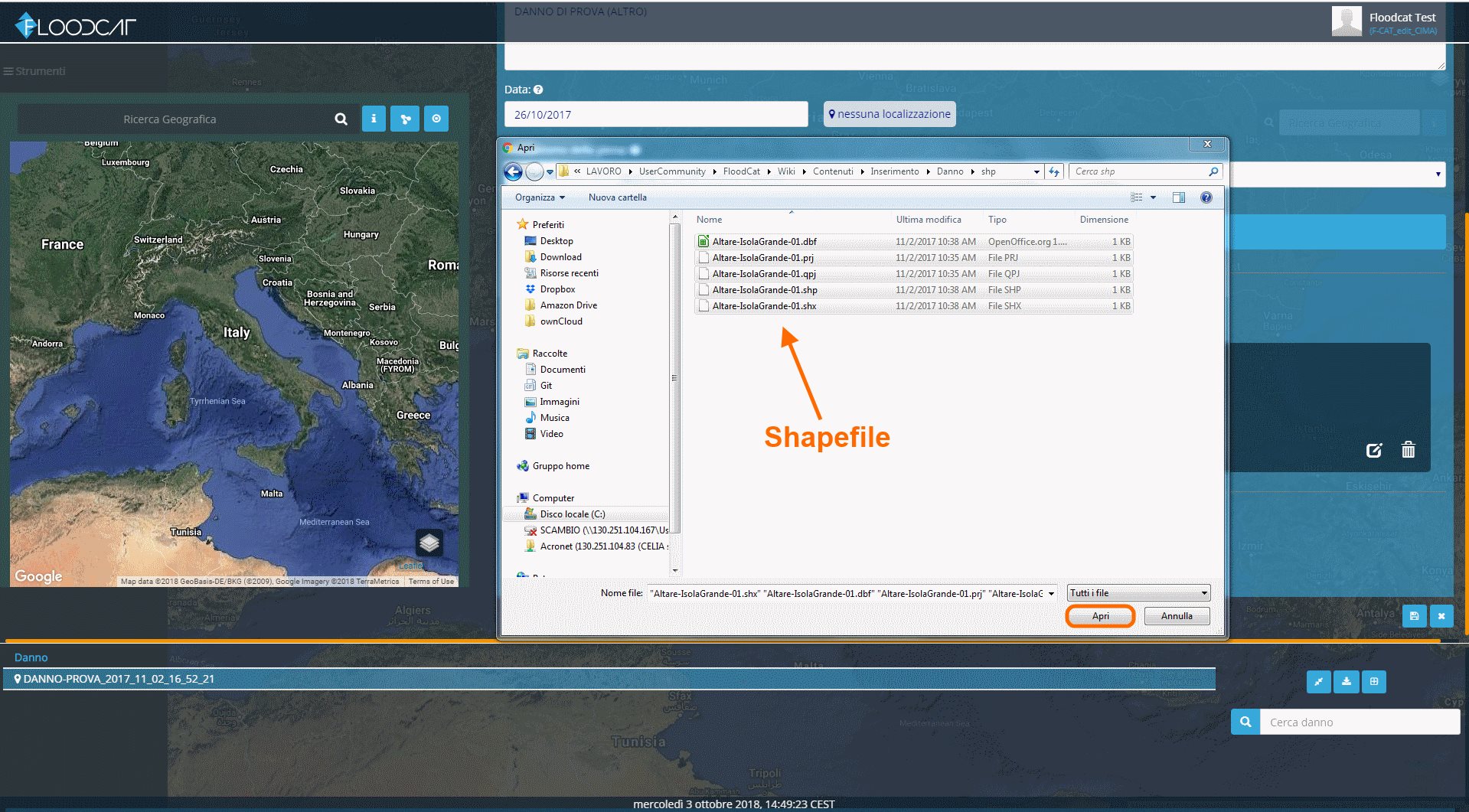1469x812 pixels.
Task: Click the Apri open button
Action: (x=1100, y=616)
